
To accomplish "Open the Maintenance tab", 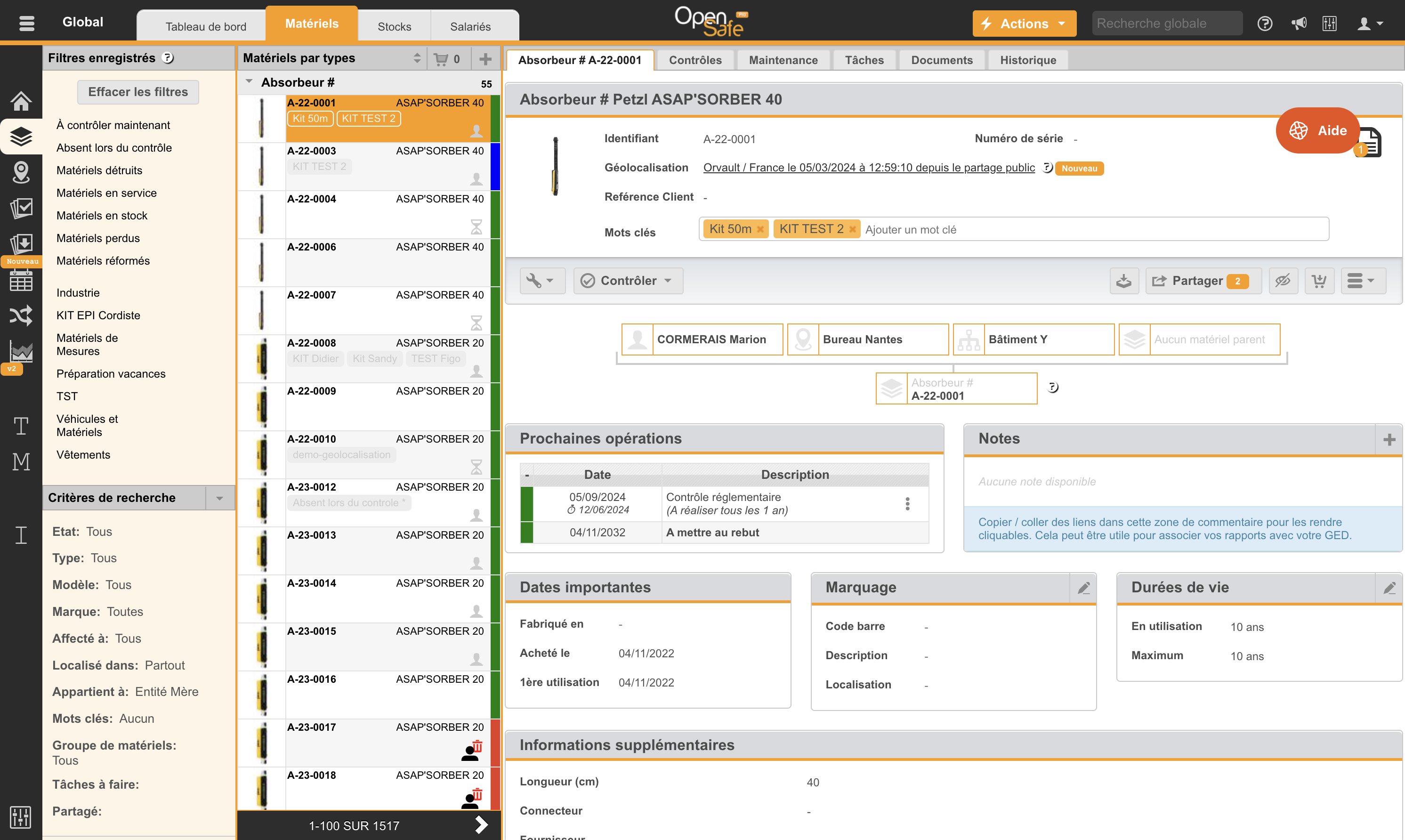I will tap(783, 60).
